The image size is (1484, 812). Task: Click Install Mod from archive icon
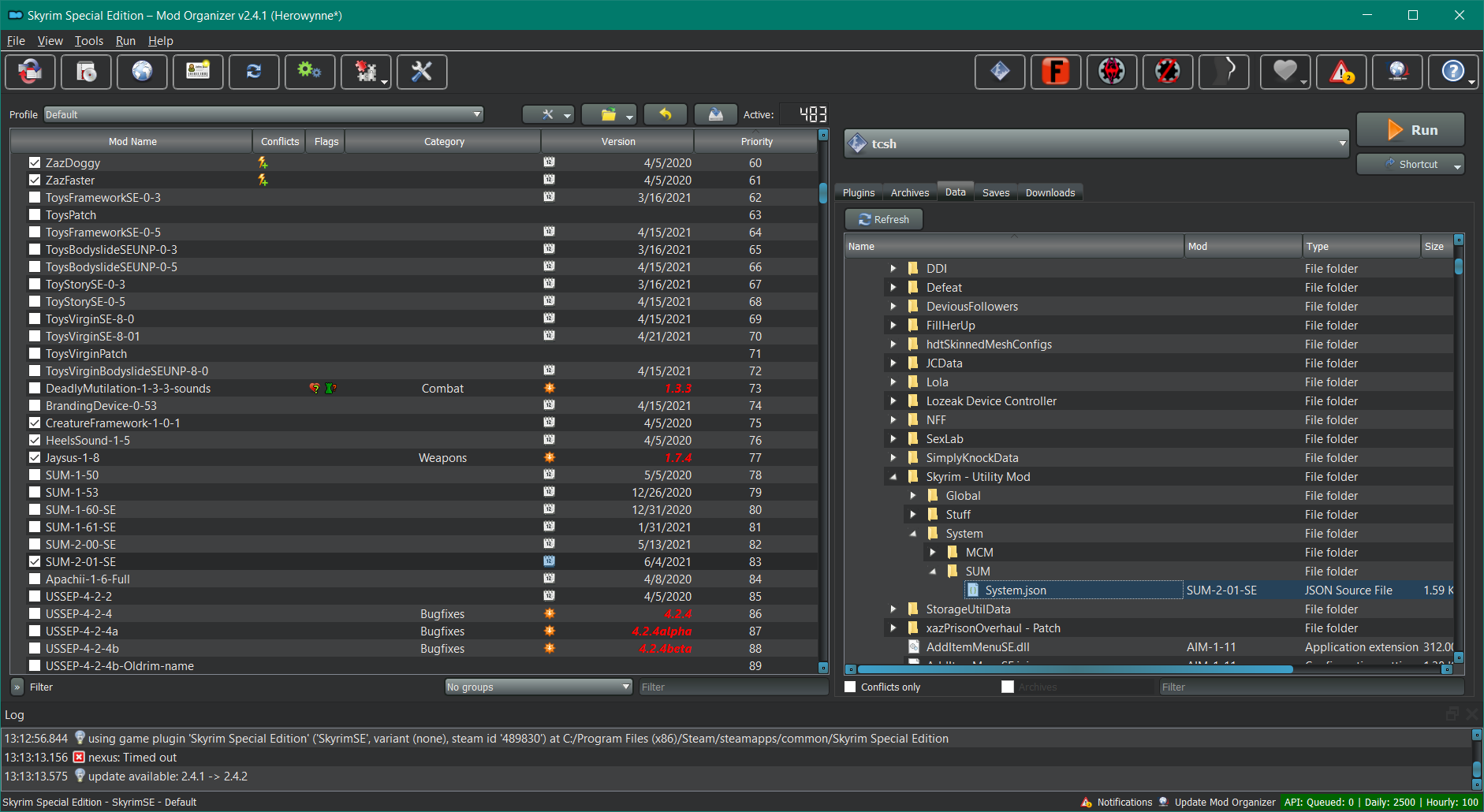(87, 72)
